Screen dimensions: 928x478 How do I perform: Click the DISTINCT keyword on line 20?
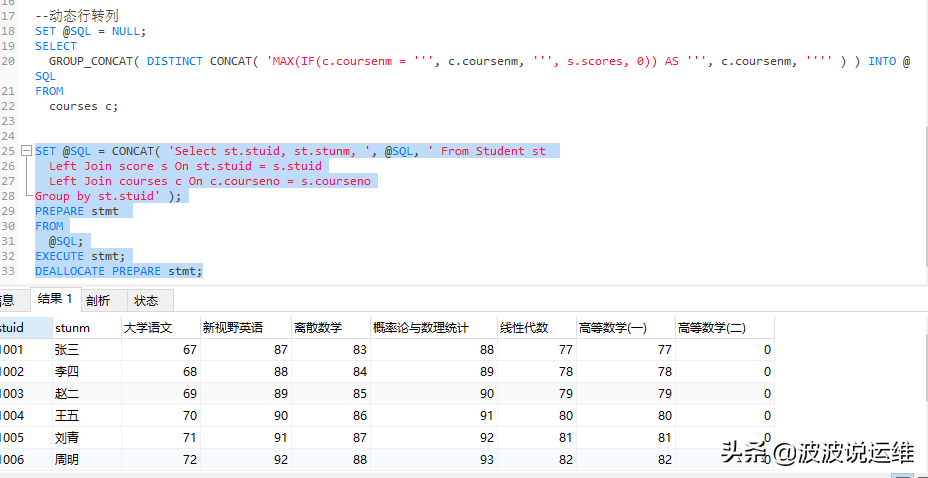pyautogui.click(x=175, y=62)
